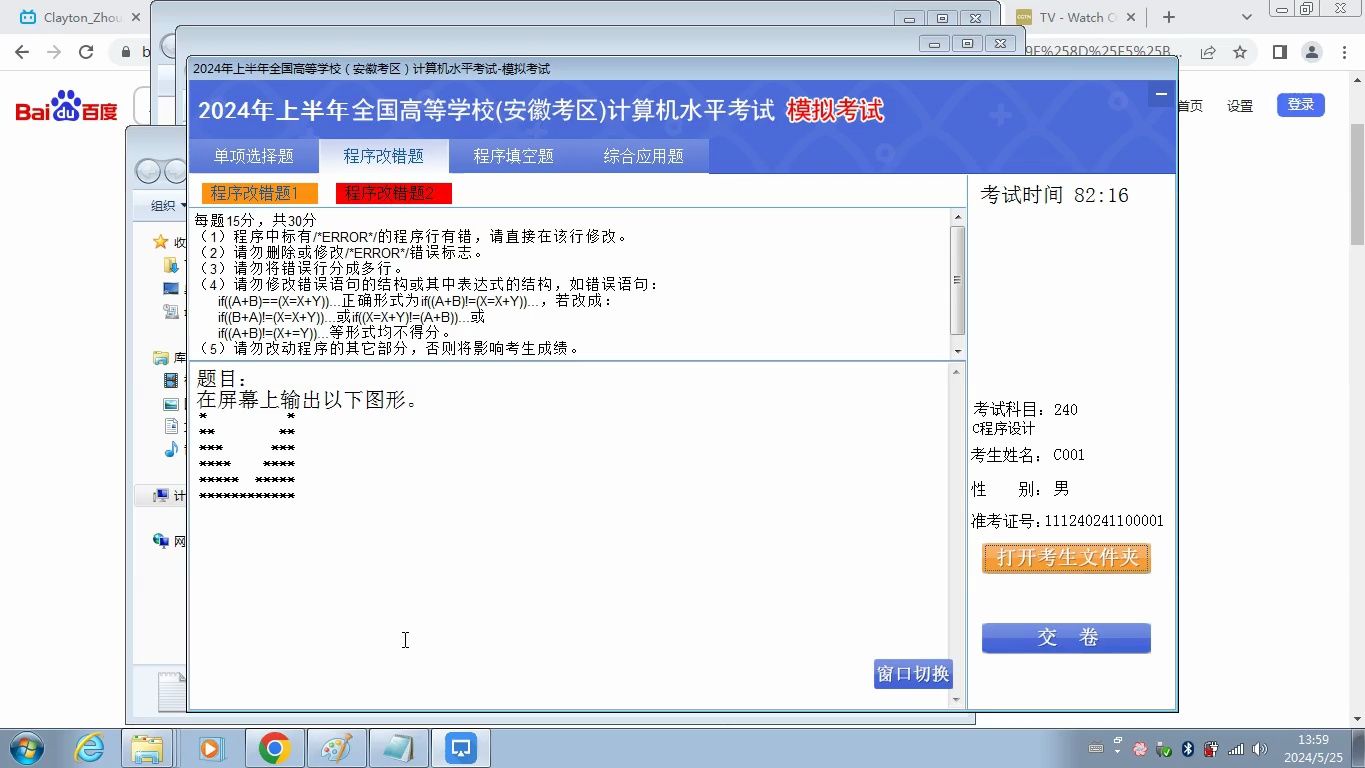Image resolution: width=1365 pixels, height=768 pixels.
Task: Click the instructions panel scroll-down arrow
Action: pos(957,351)
